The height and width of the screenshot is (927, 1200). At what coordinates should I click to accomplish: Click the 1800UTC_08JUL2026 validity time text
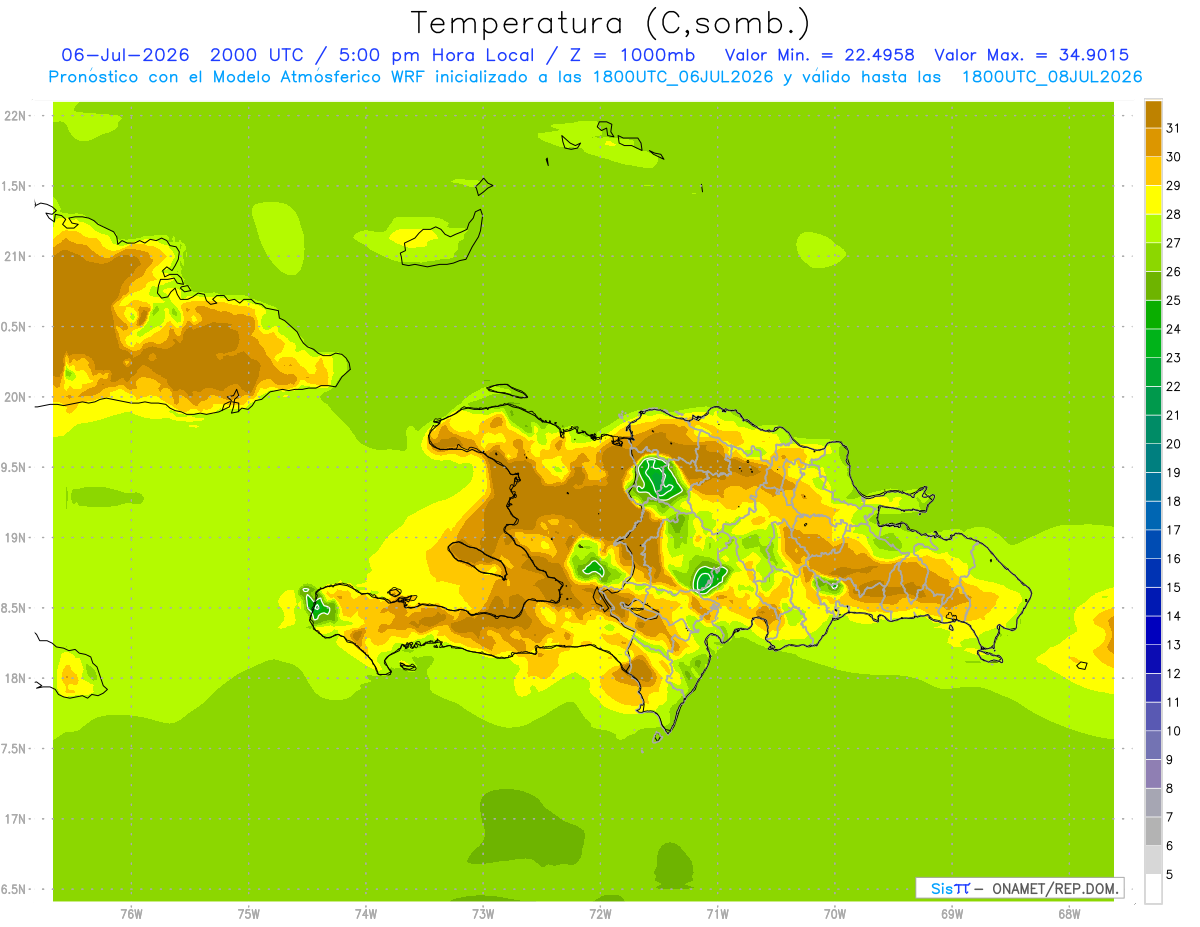point(1051,77)
